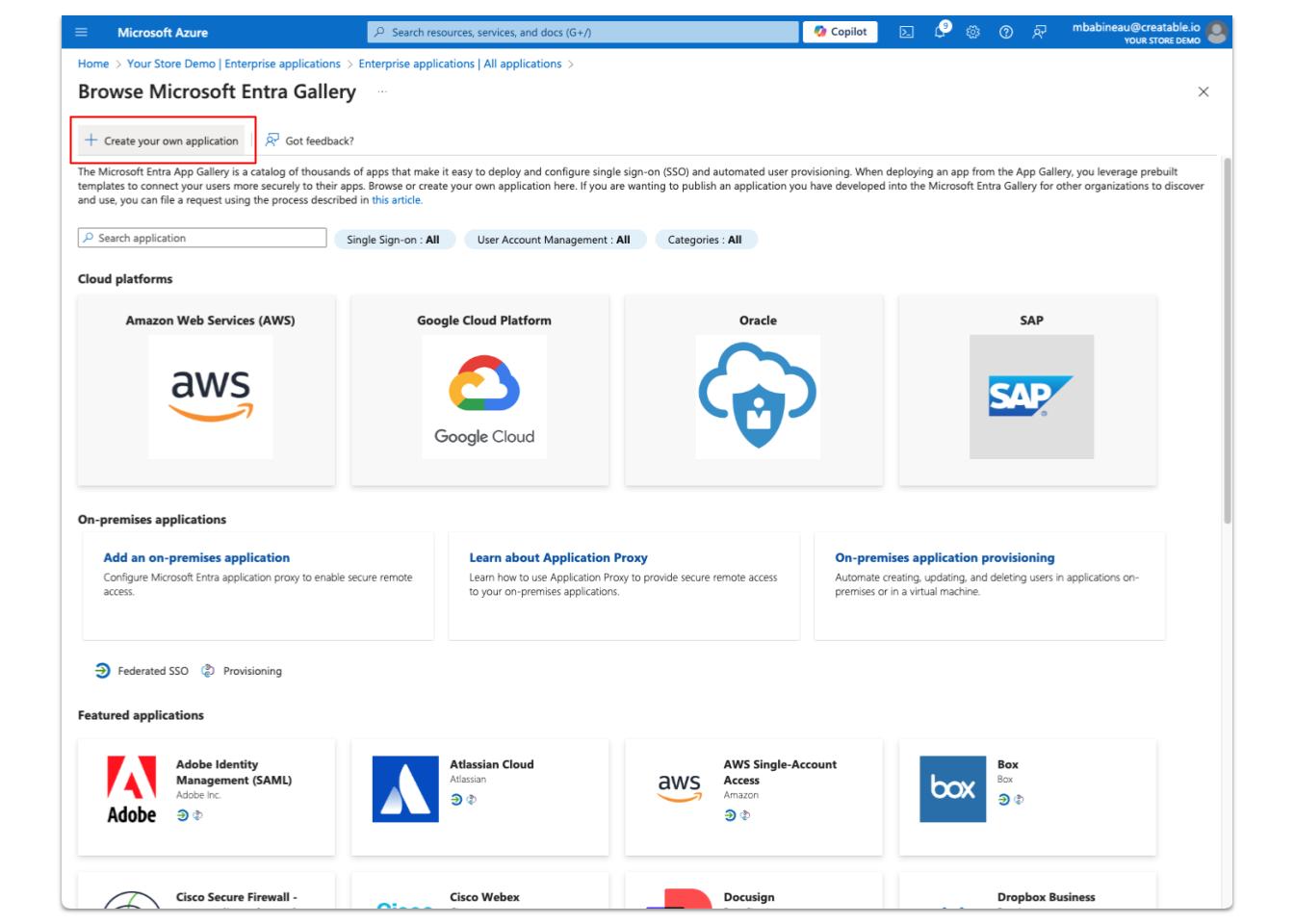Click Got feedback? in the toolbar
The image size is (1294, 924).
310,141
